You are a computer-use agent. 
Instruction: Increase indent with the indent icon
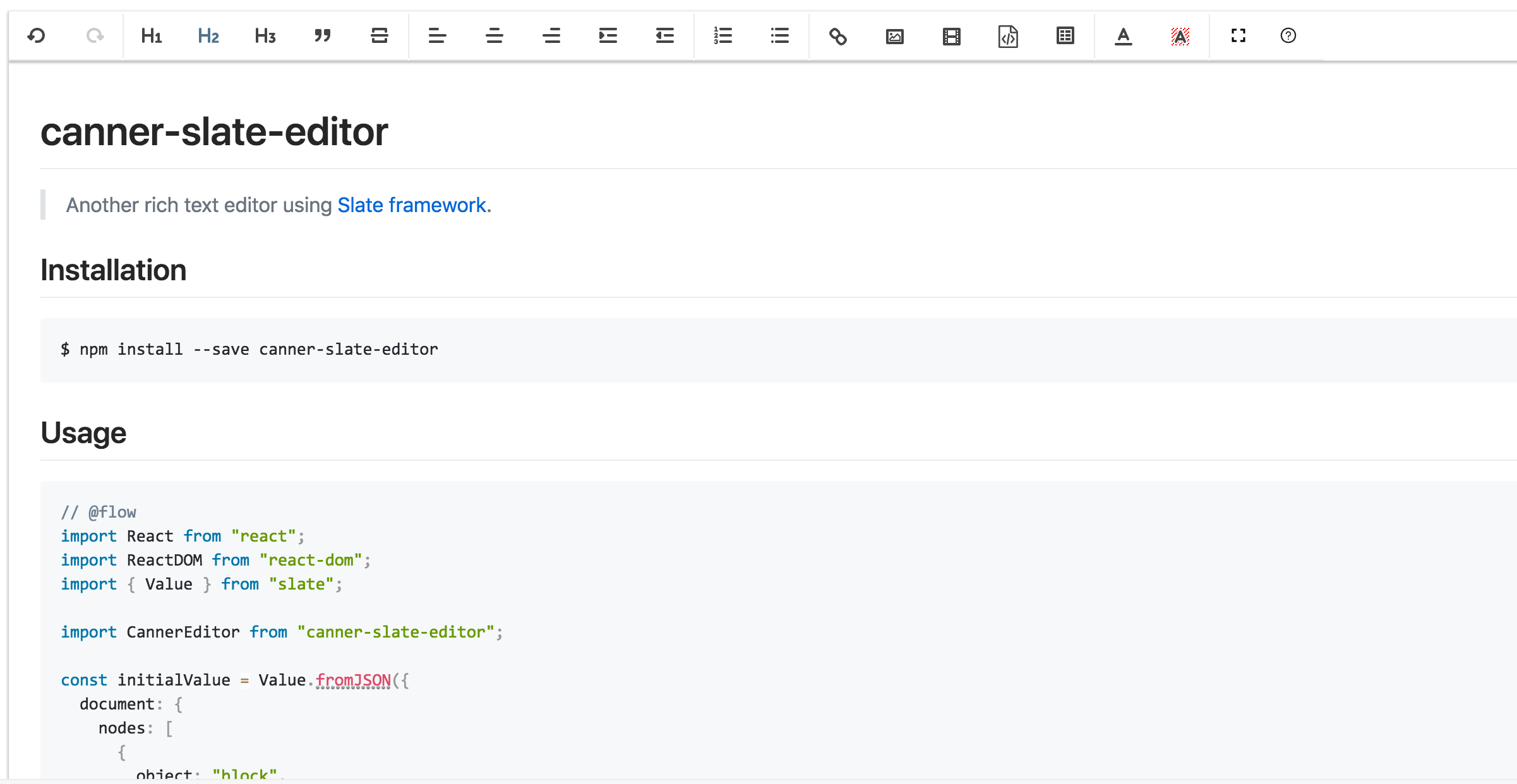(x=608, y=36)
